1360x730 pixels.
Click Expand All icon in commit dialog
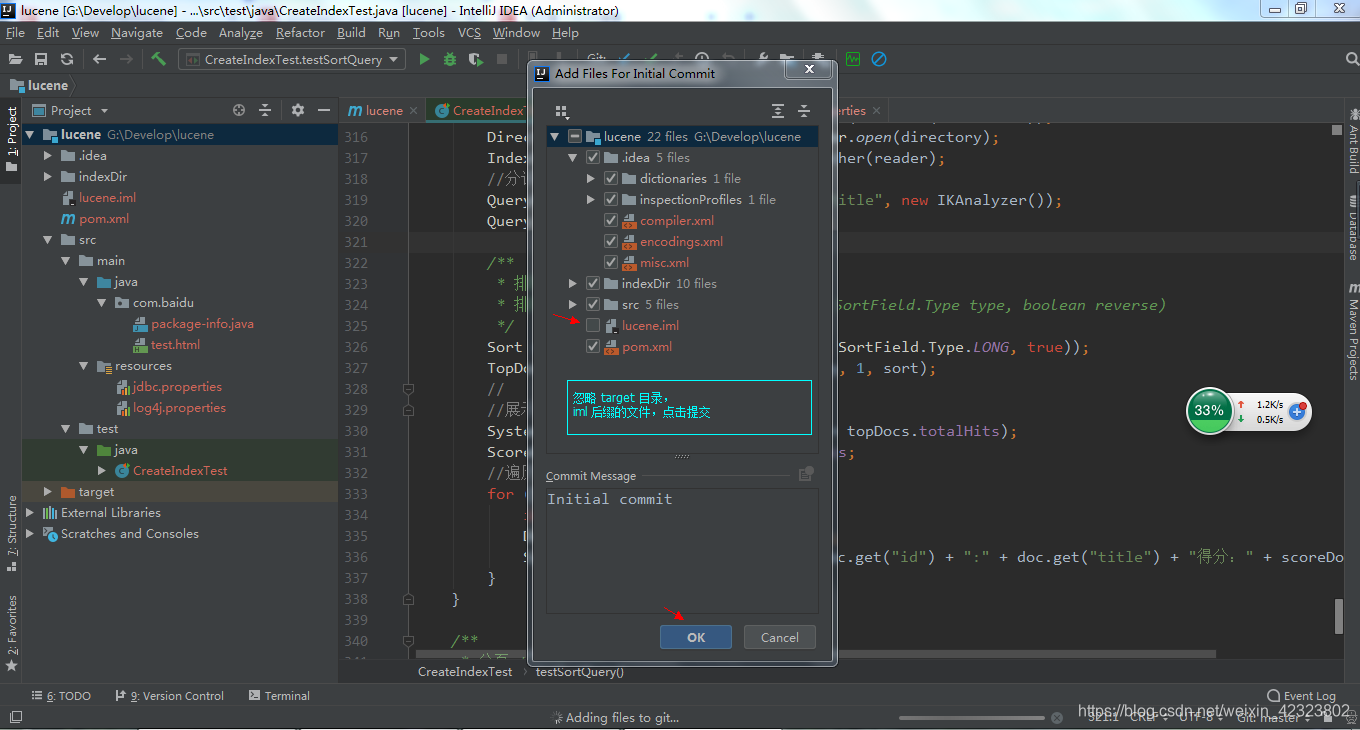click(x=778, y=111)
